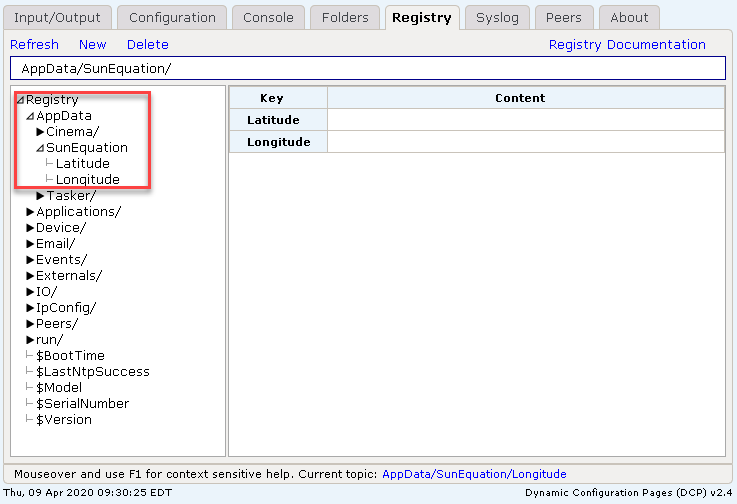Expand the Tasker/ node arrow
This screenshot has width=737, height=504.
coord(40,196)
